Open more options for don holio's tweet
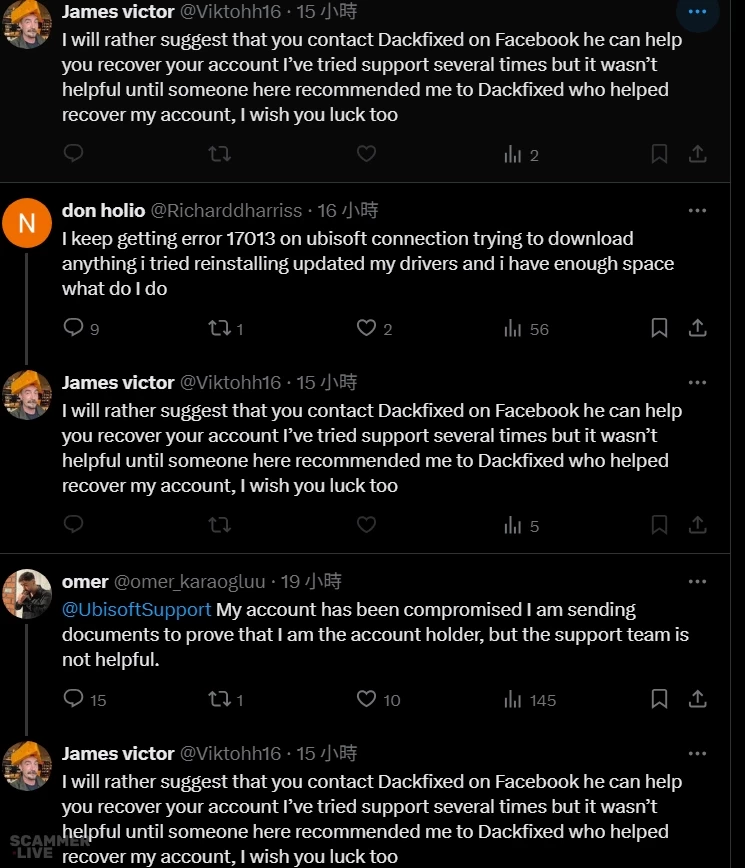The width and height of the screenshot is (745, 868). tap(697, 211)
